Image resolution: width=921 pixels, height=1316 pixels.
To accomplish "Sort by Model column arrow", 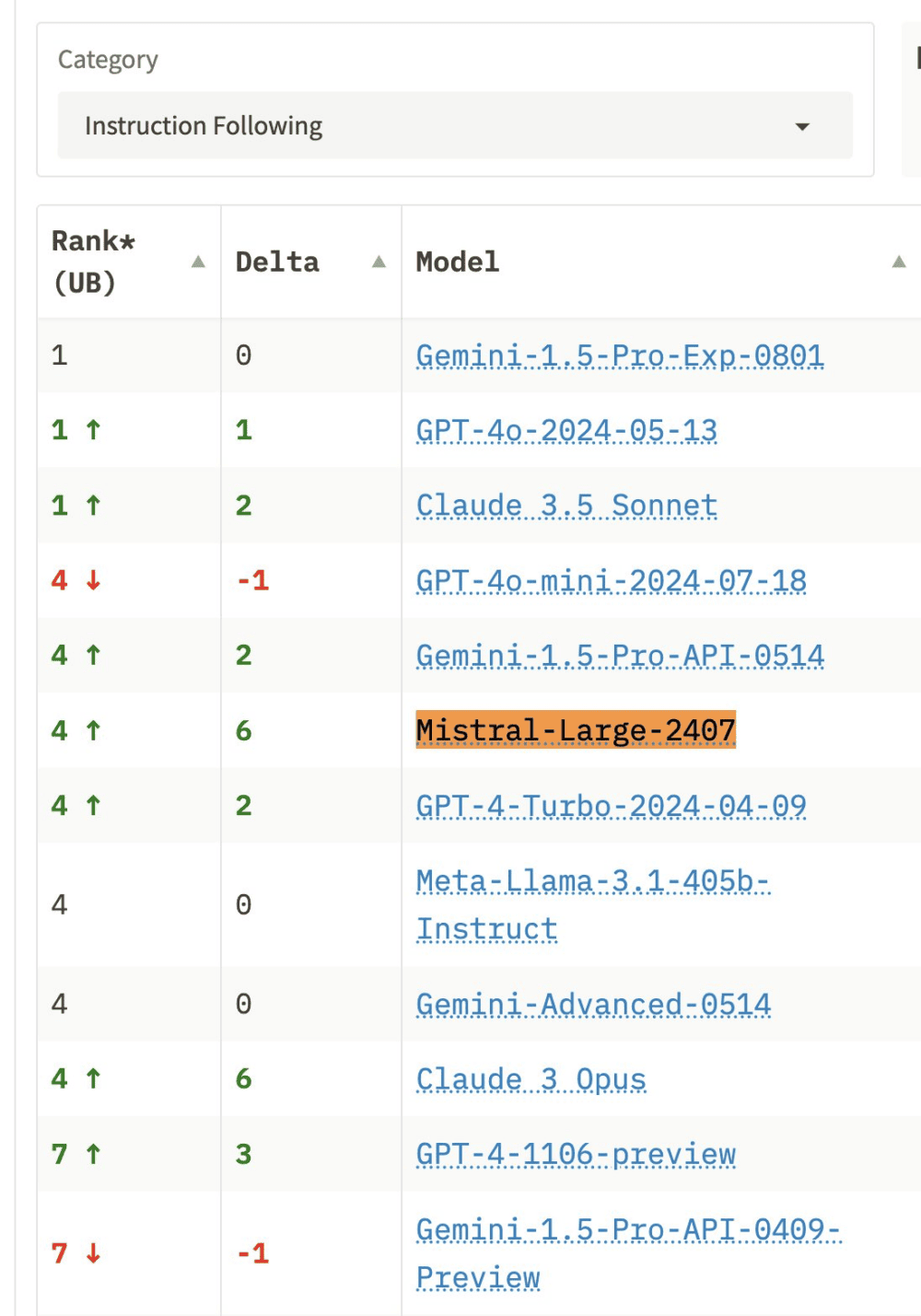I will pyautogui.click(x=899, y=262).
